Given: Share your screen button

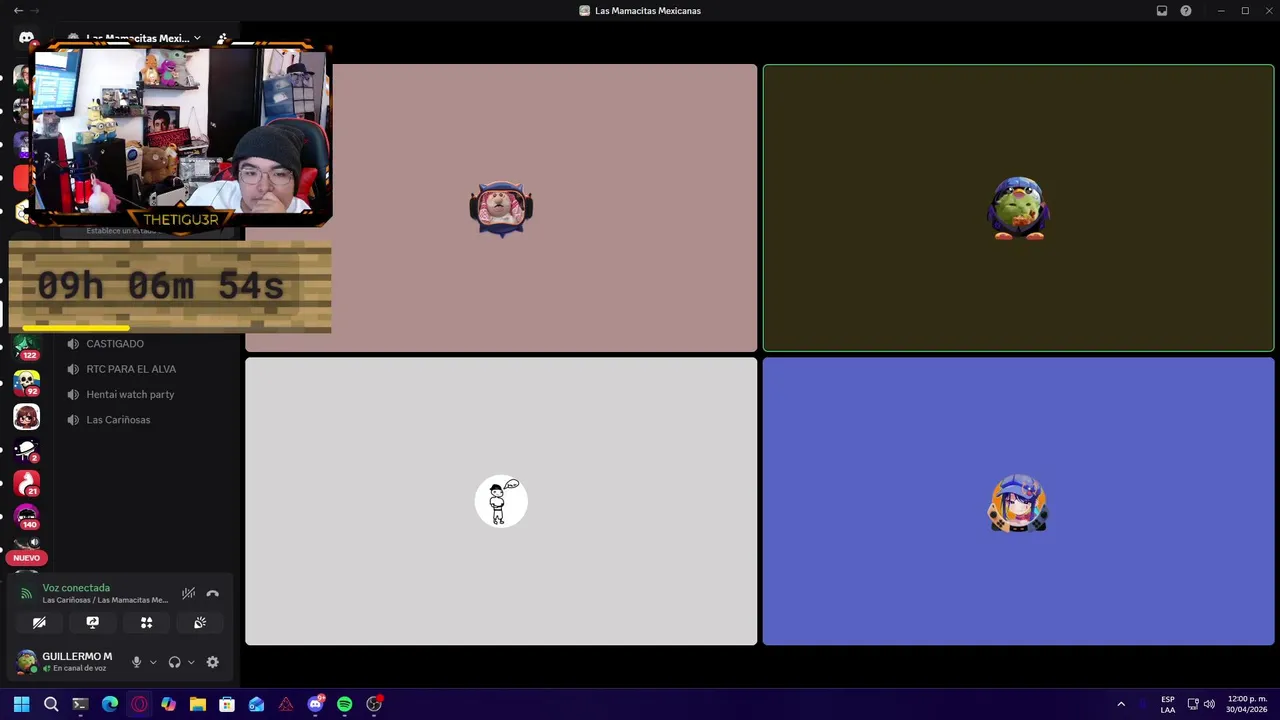Looking at the screenshot, I should (x=93, y=622).
